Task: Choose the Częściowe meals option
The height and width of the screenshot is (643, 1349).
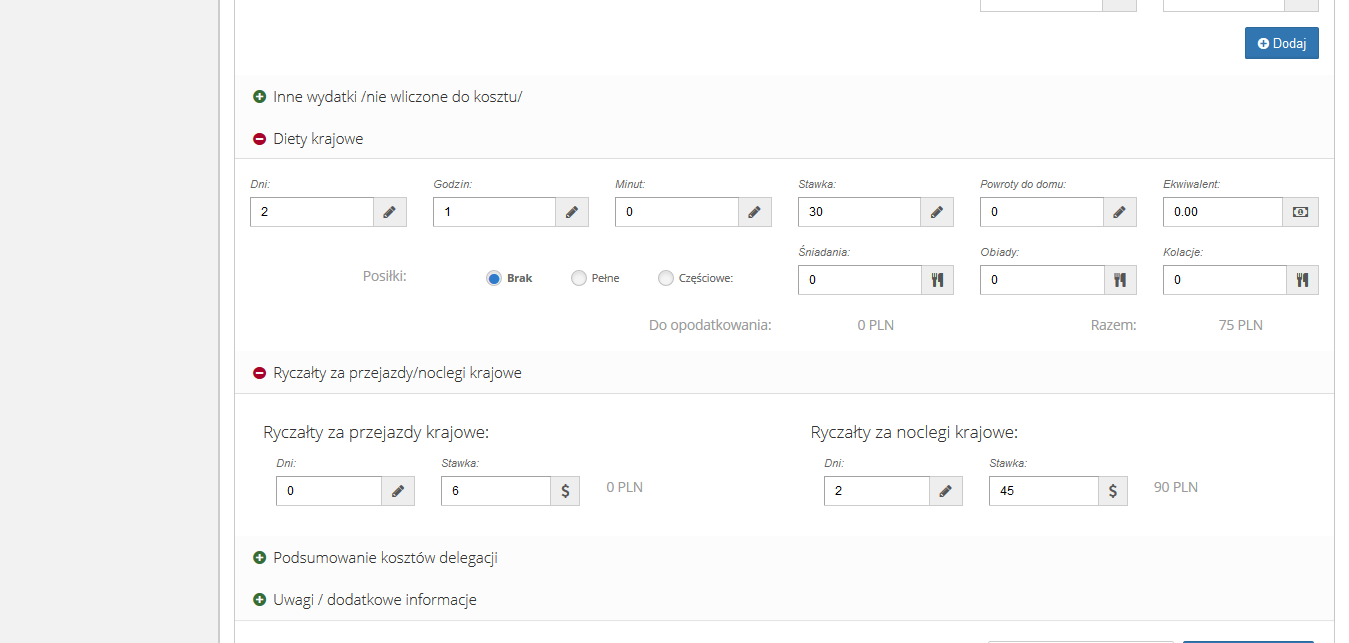Action: pyautogui.click(x=666, y=279)
